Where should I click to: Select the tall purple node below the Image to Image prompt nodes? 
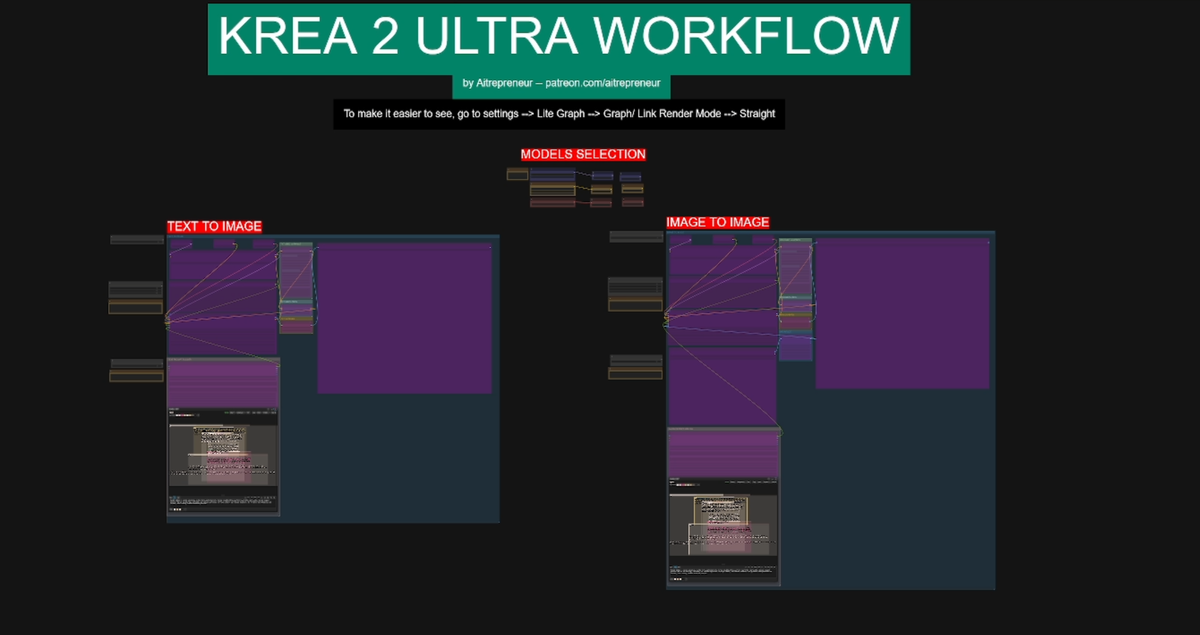pos(722,386)
